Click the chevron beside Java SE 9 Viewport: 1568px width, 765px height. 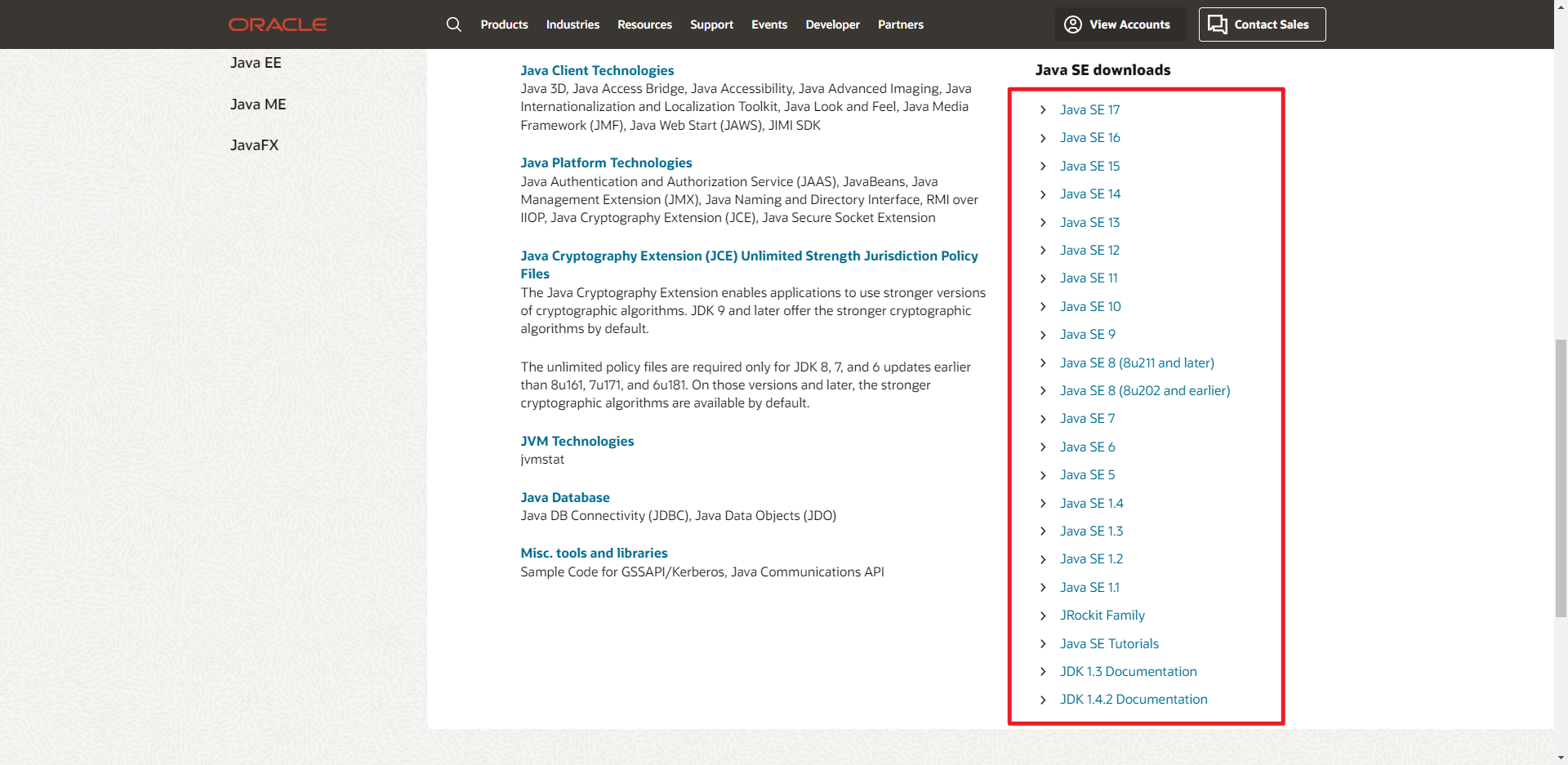coord(1043,335)
